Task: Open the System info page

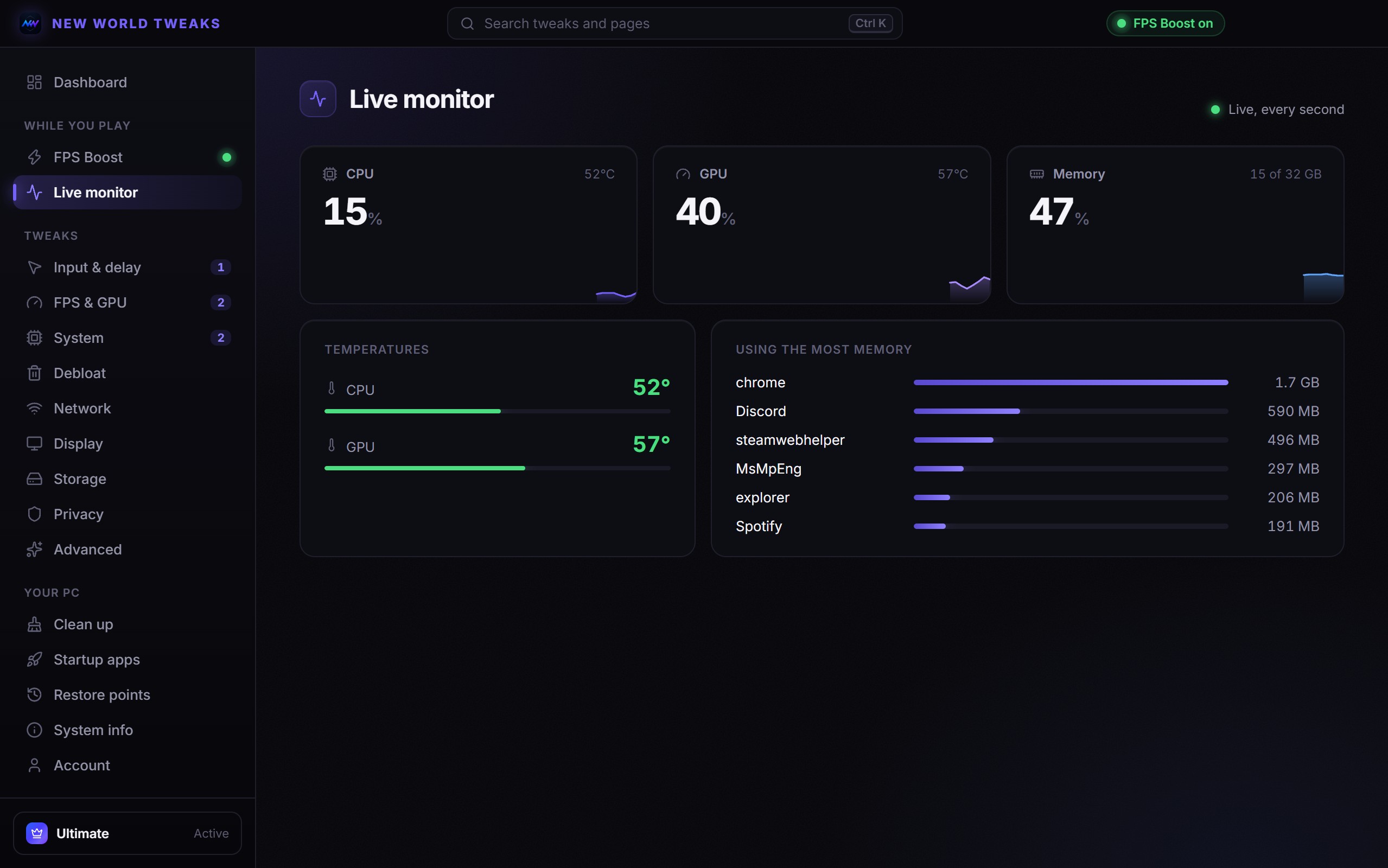Action: (x=128, y=730)
